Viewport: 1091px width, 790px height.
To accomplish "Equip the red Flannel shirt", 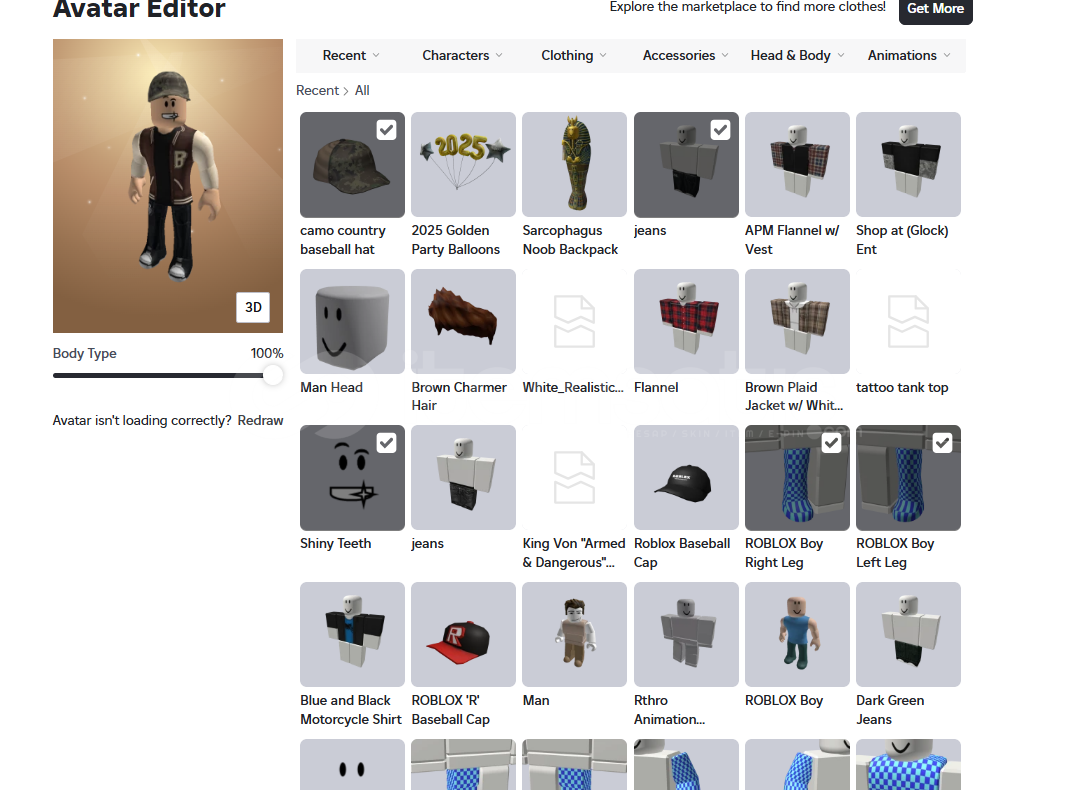I will click(686, 322).
